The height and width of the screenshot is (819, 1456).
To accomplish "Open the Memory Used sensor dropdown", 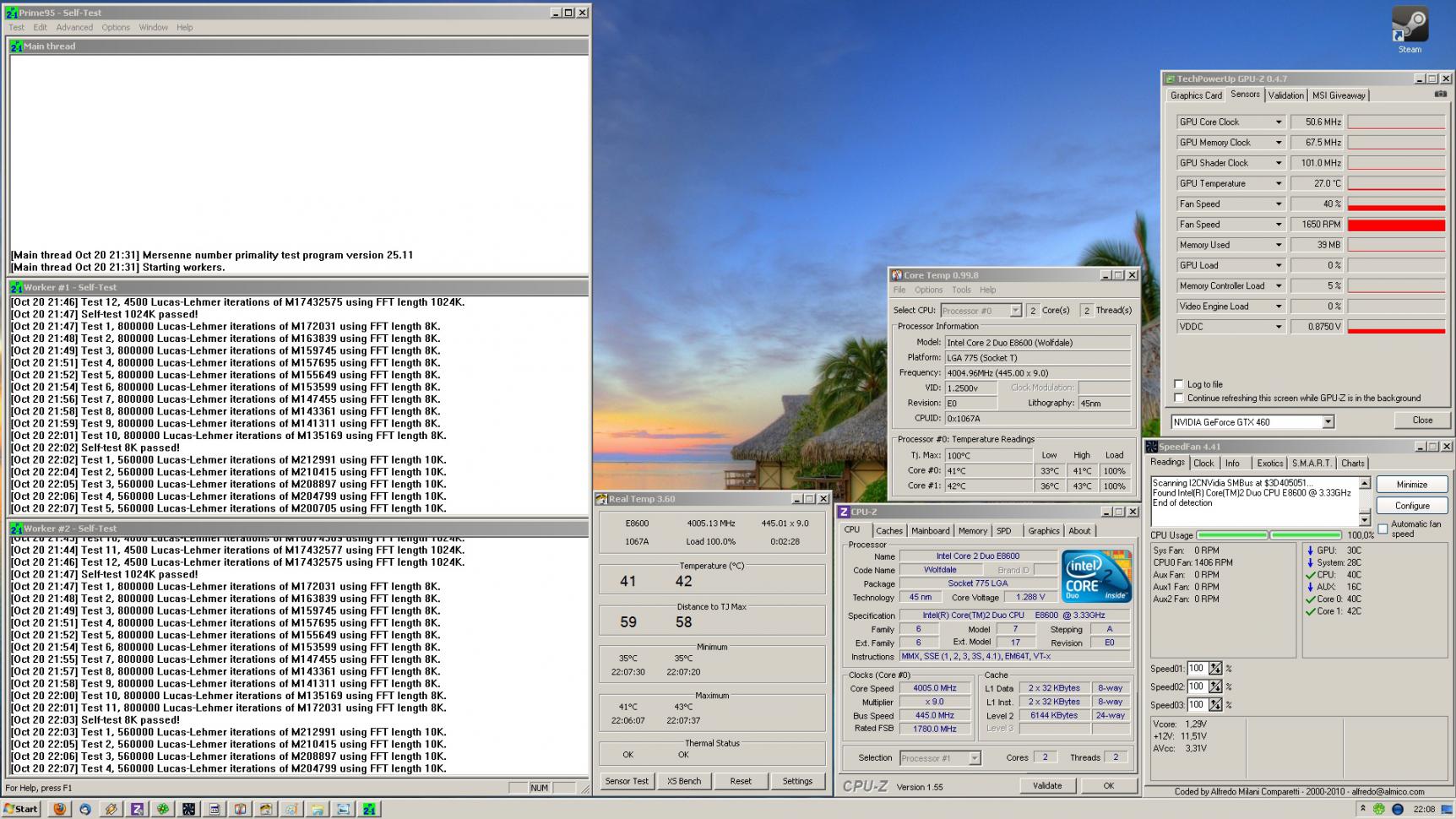I will 1278,245.
